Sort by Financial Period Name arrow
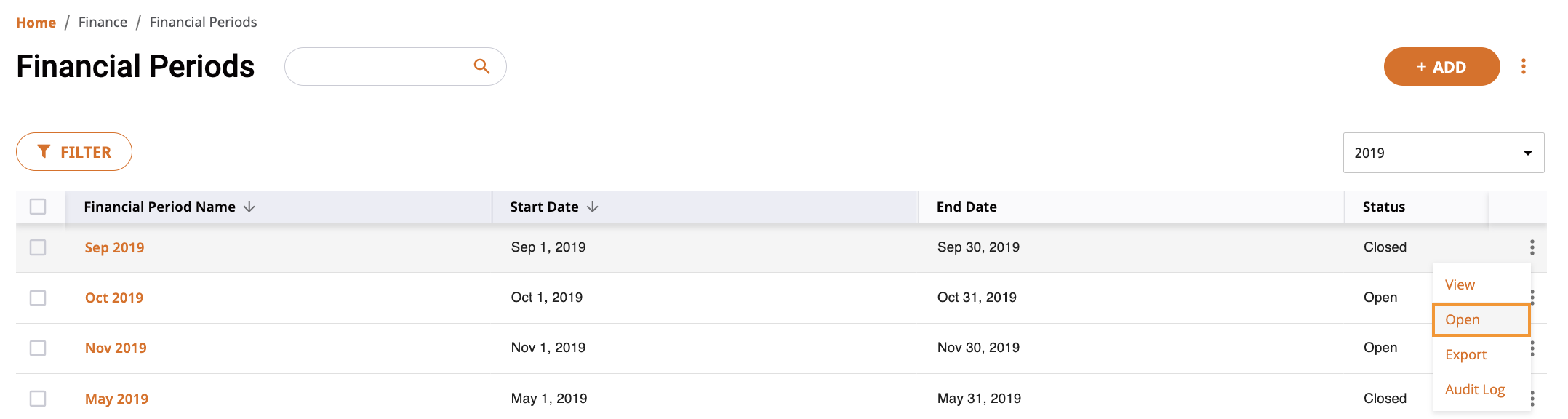Image resolution: width=1568 pixels, height=419 pixels. pyautogui.click(x=249, y=207)
